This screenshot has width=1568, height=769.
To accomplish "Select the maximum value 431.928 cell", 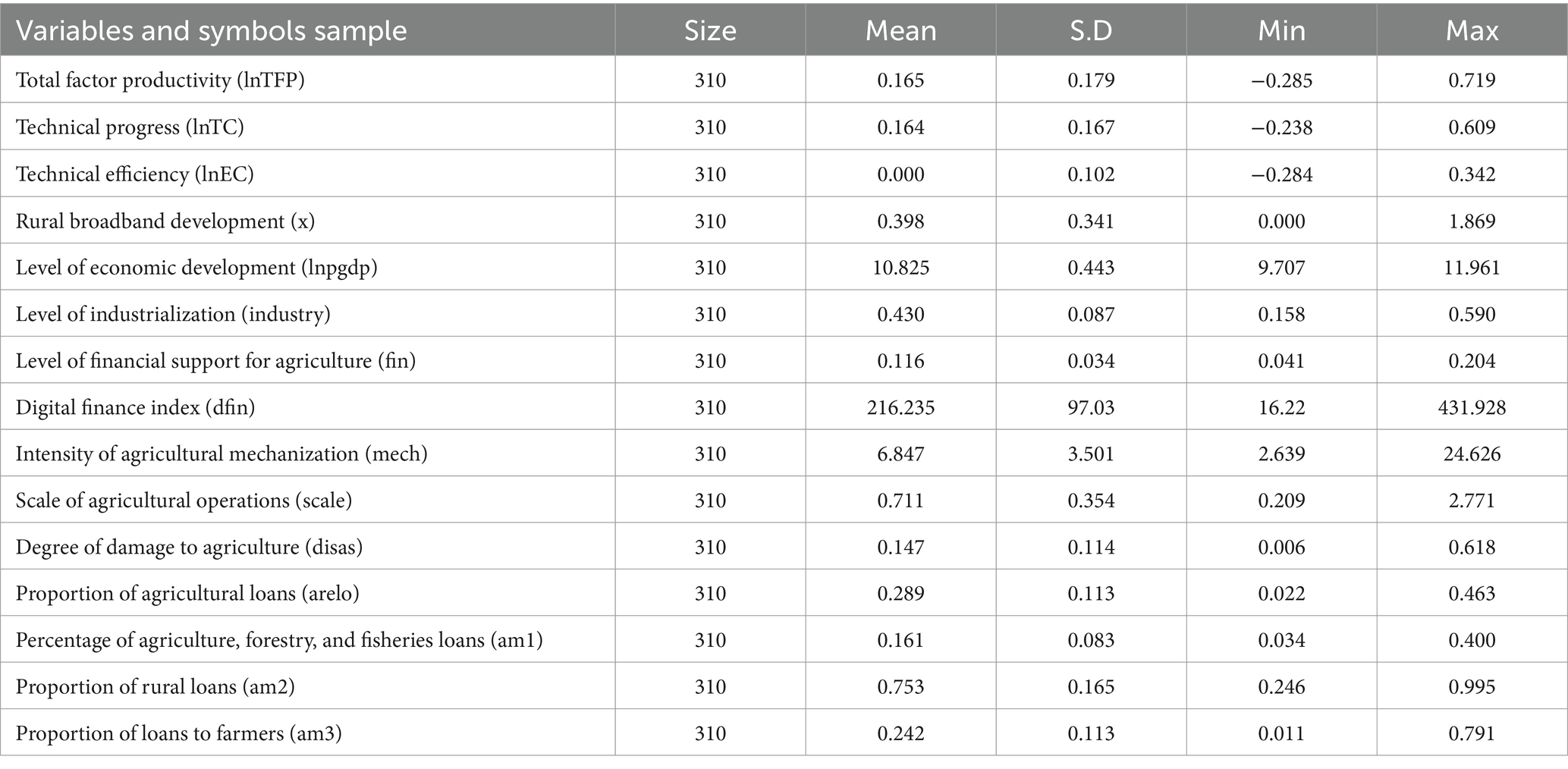I will tap(1472, 408).
